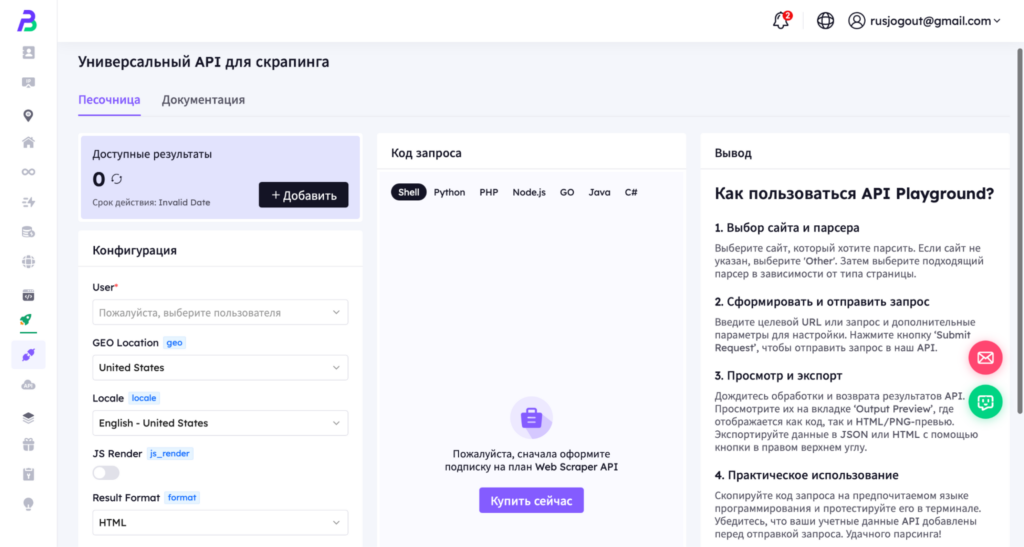
Task: Switch to the Документация tab
Action: click(x=203, y=100)
